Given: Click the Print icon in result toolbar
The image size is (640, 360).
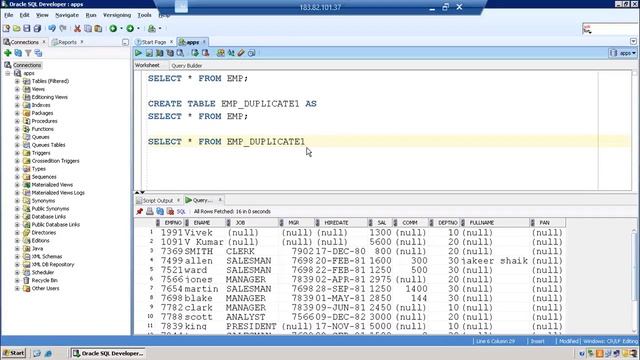Looking at the screenshot, I should [150, 211].
